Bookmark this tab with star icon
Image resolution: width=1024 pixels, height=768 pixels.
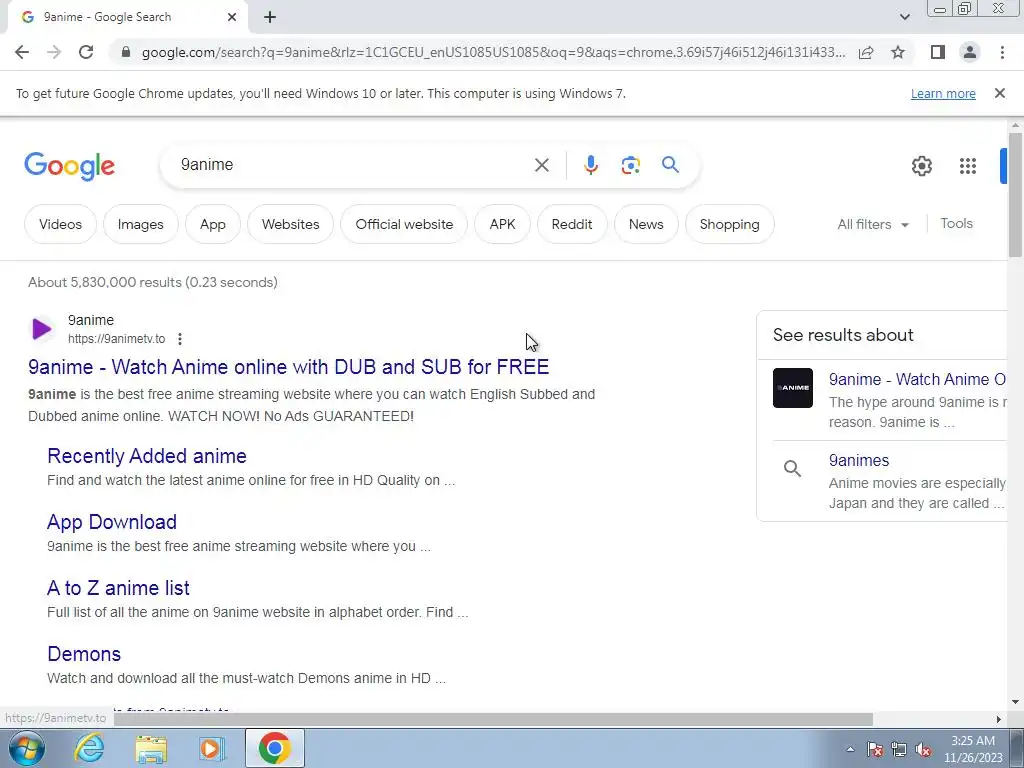click(x=898, y=52)
